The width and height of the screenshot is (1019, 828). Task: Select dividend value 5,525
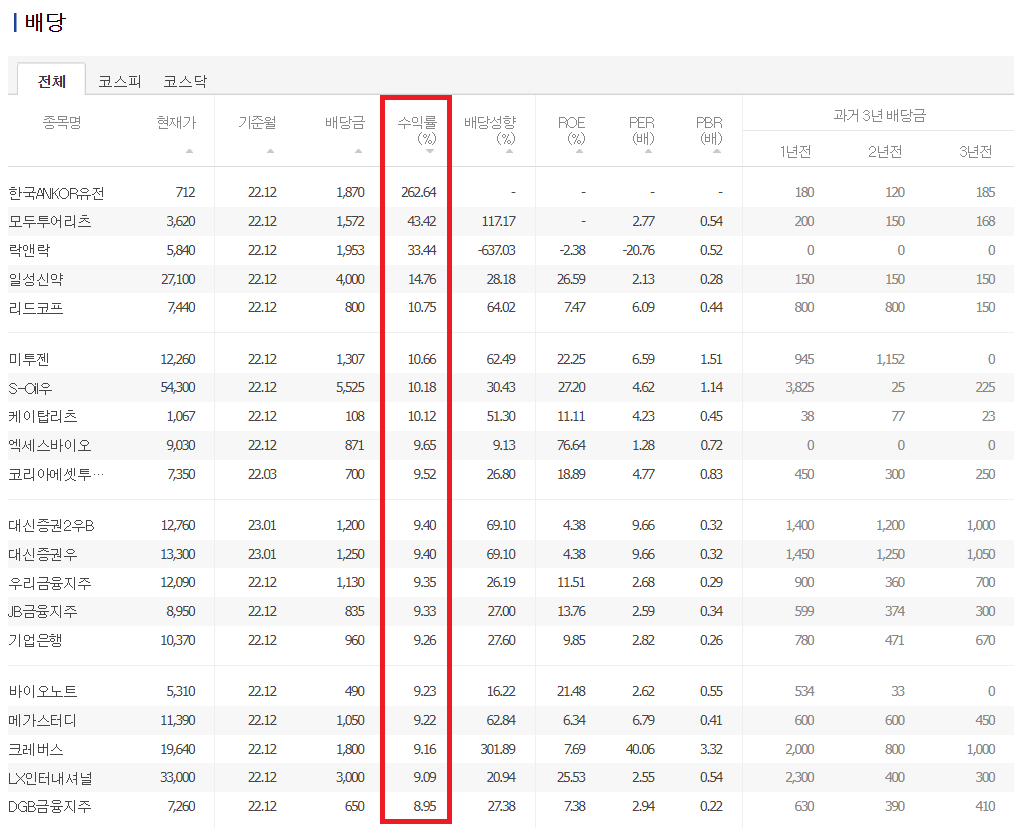pyautogui.click(x=350, y=387)
